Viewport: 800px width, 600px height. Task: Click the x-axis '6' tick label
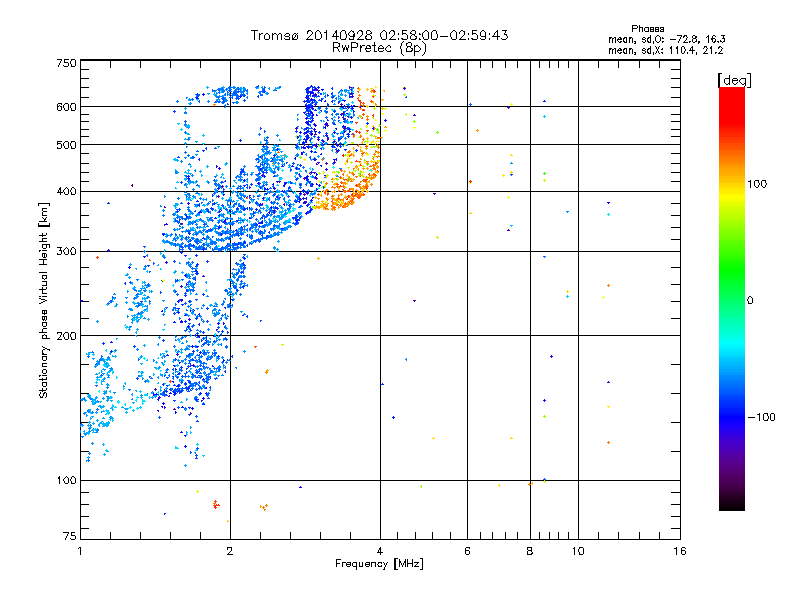(x=467, y=551)
